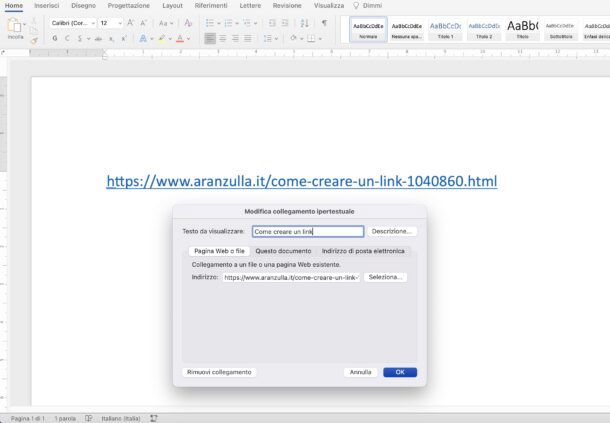Click increase indent icon
This screenshot has width=610, height=423.
pos(285,23)
